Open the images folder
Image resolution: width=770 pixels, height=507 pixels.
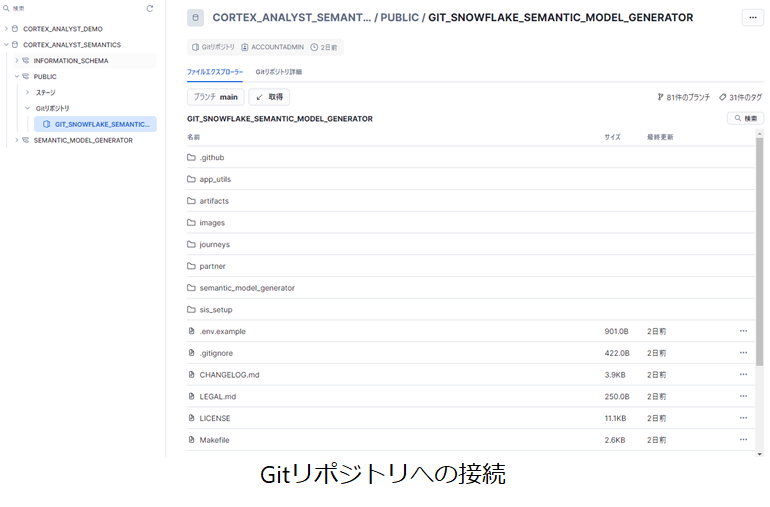[x=212, y=223]
